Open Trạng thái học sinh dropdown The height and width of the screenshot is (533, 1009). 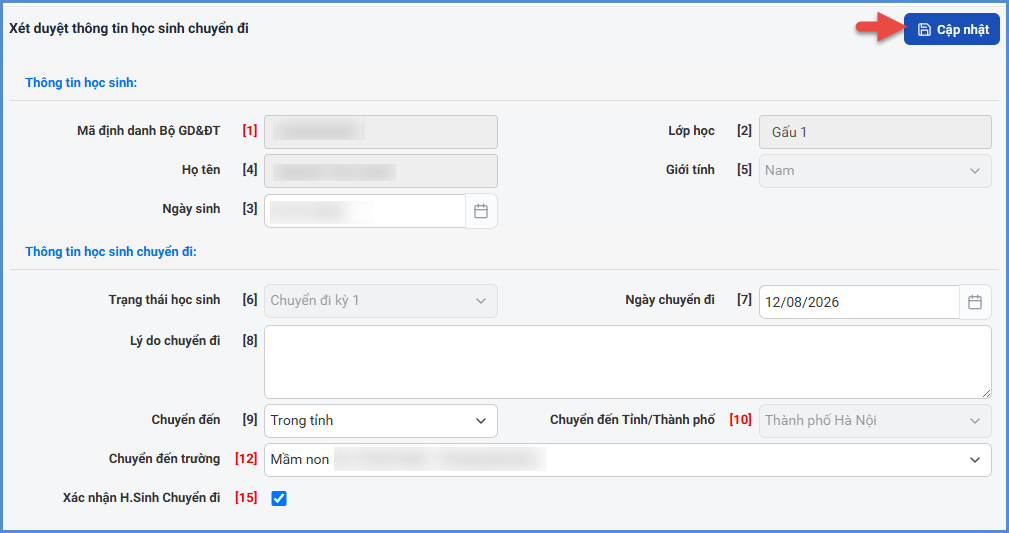point(380,301)
